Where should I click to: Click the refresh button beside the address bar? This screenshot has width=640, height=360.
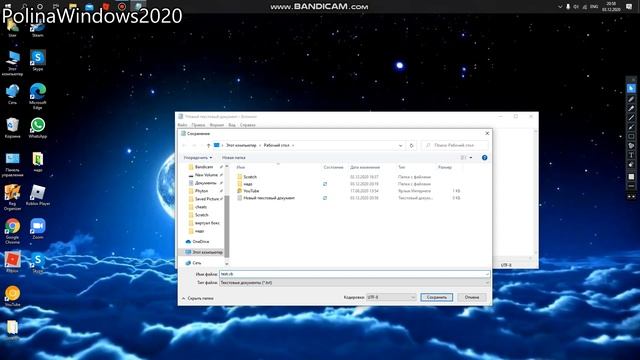[x=411, y=145]
